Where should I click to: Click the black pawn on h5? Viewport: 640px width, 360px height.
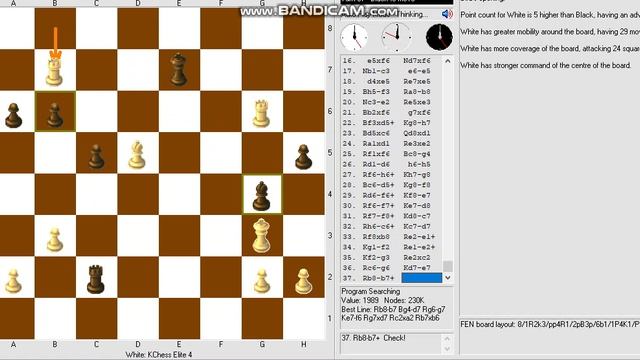303,156
